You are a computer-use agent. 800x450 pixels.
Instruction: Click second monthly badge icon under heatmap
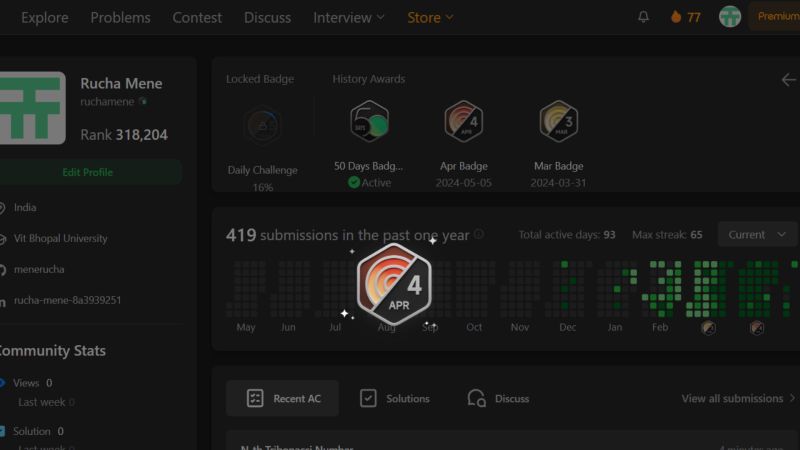coord(757,328)
